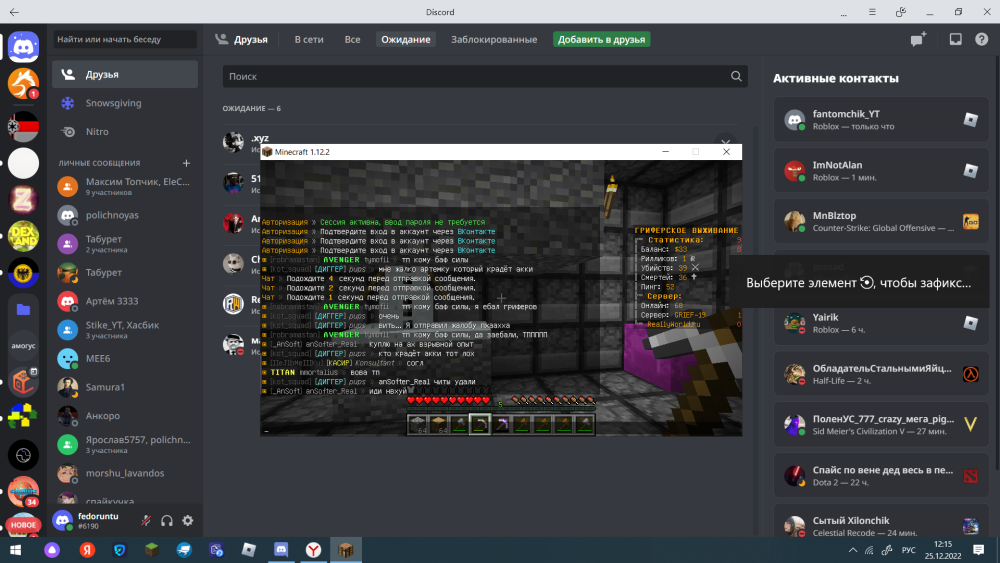The height and width of the screenshot is (563, 1000).
Task: Add new direct message plus icon
Action: click(186, 163)
